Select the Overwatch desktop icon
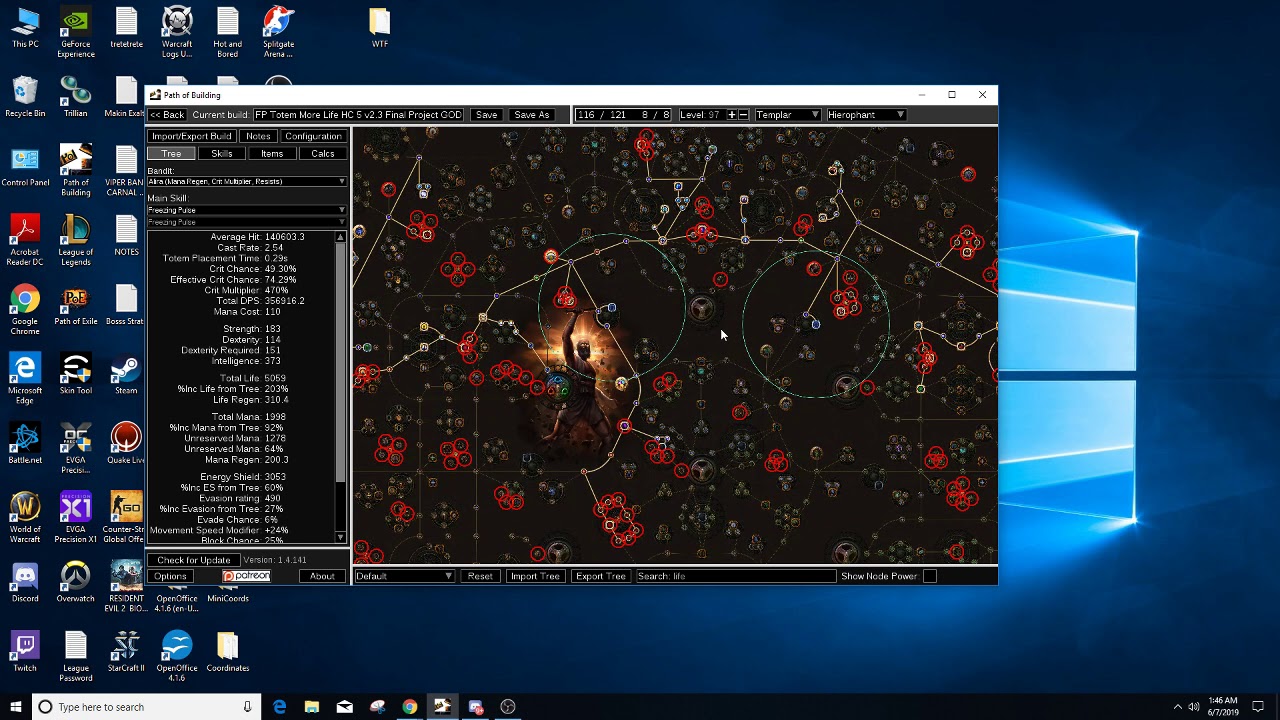The image size is (1280, 720). click(76, 582)
